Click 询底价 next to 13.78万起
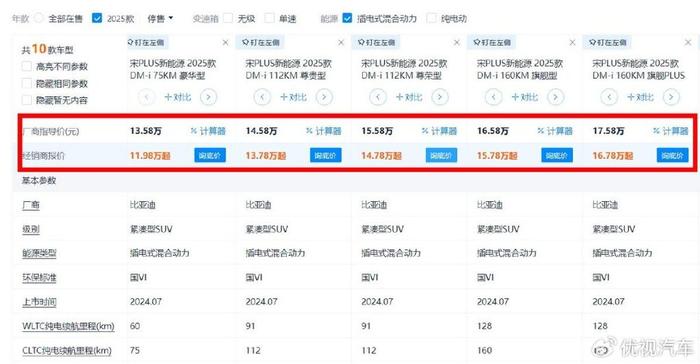Image resolution: width=700 pixels, height=364 pixels. coord(325,155)
